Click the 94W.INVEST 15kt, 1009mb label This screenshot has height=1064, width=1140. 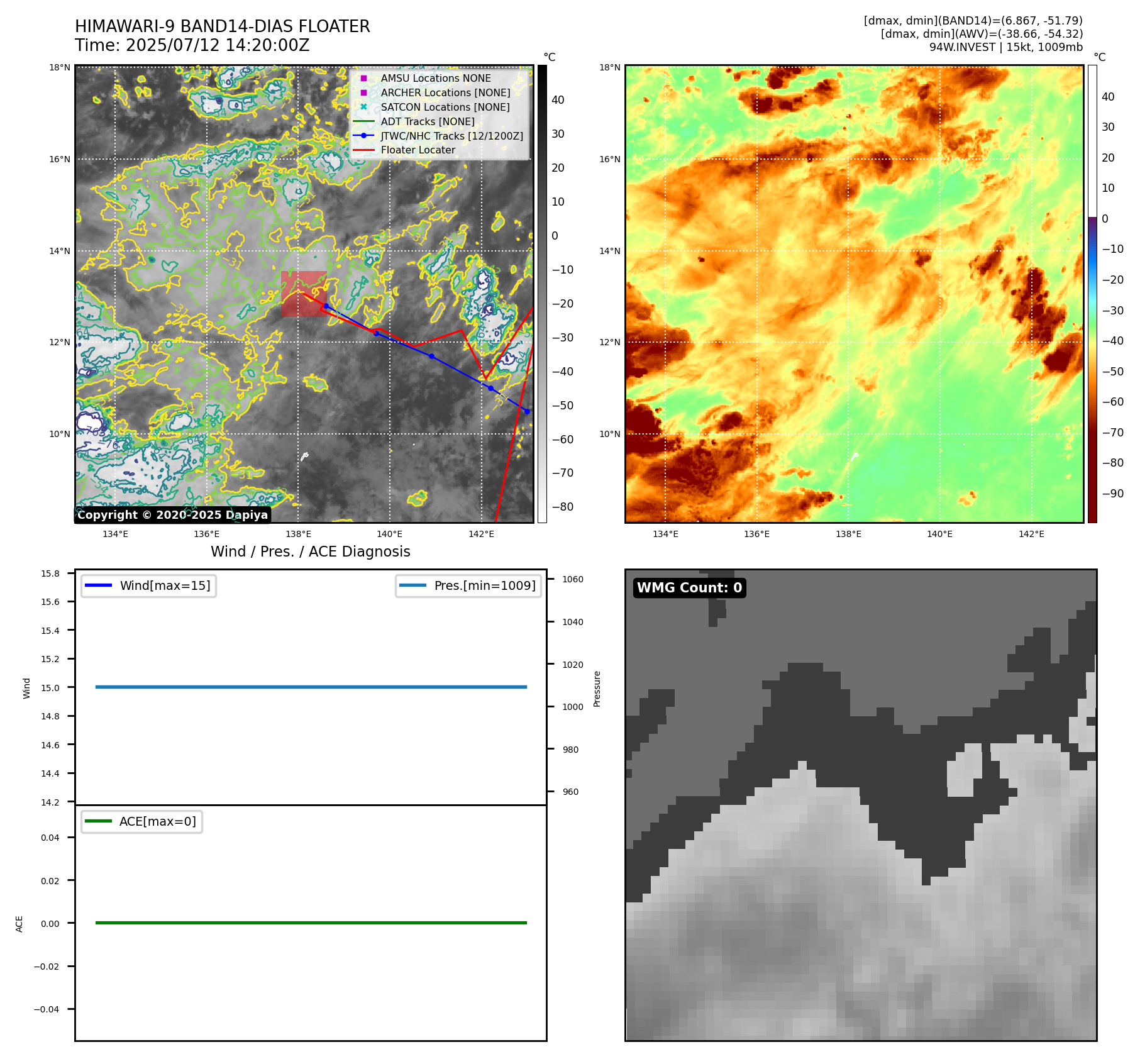1006,47
